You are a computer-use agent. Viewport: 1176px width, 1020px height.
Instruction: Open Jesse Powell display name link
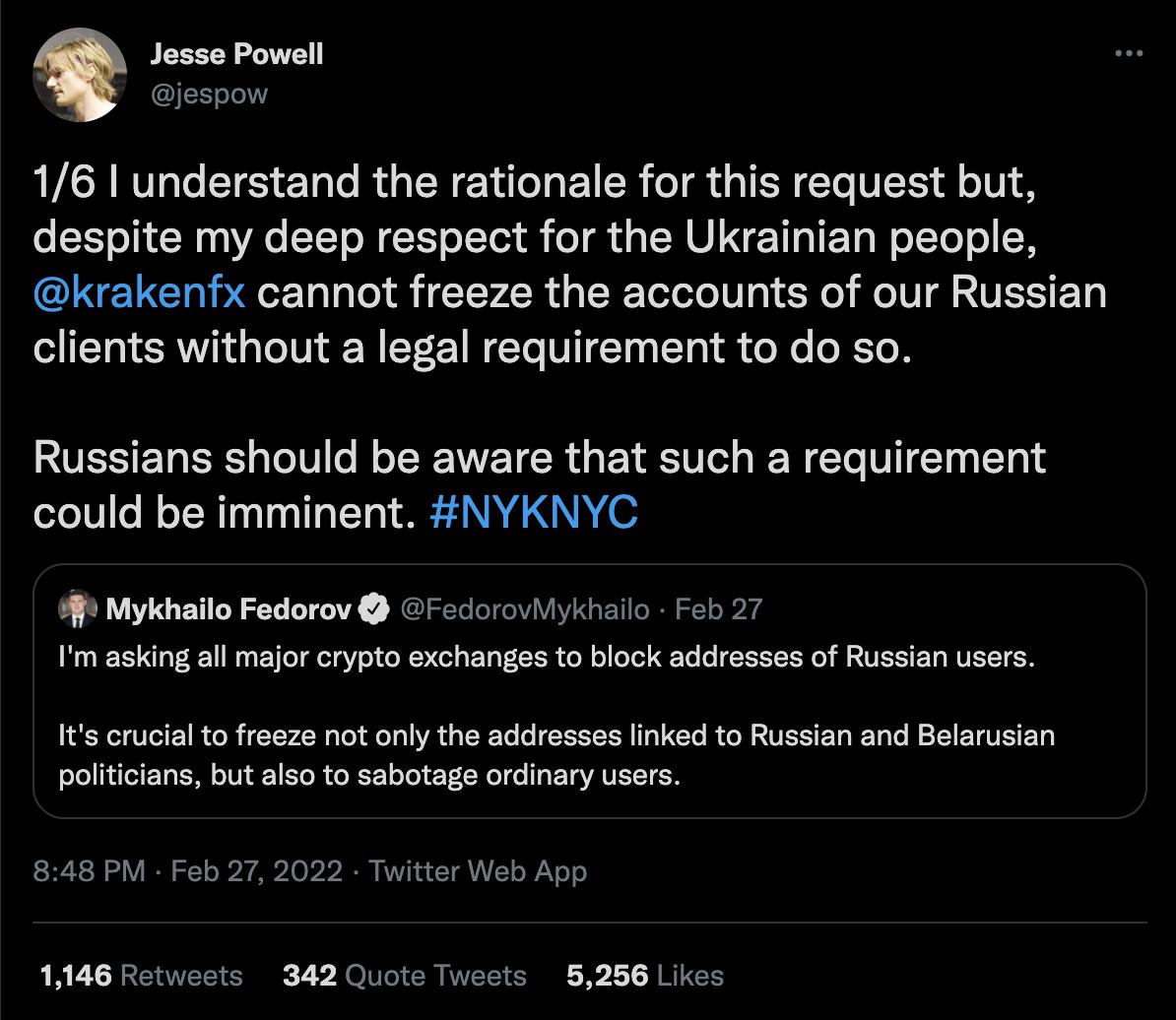pos(235,54)
